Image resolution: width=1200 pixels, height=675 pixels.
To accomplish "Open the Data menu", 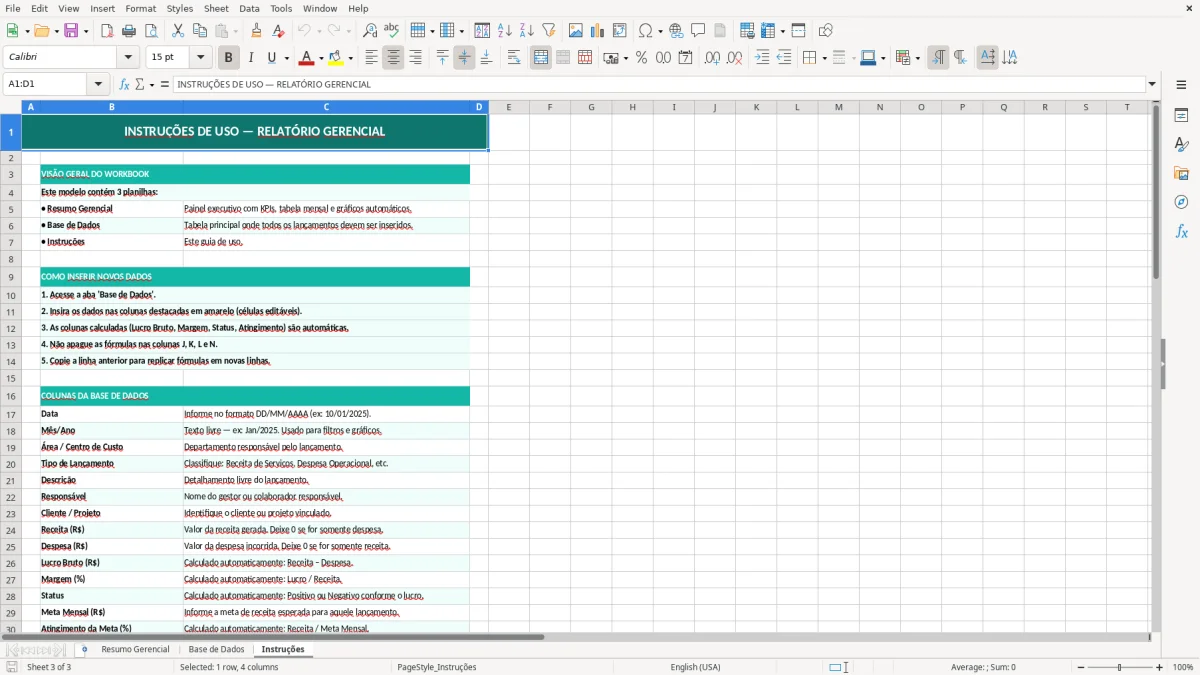I will point(249,8).
